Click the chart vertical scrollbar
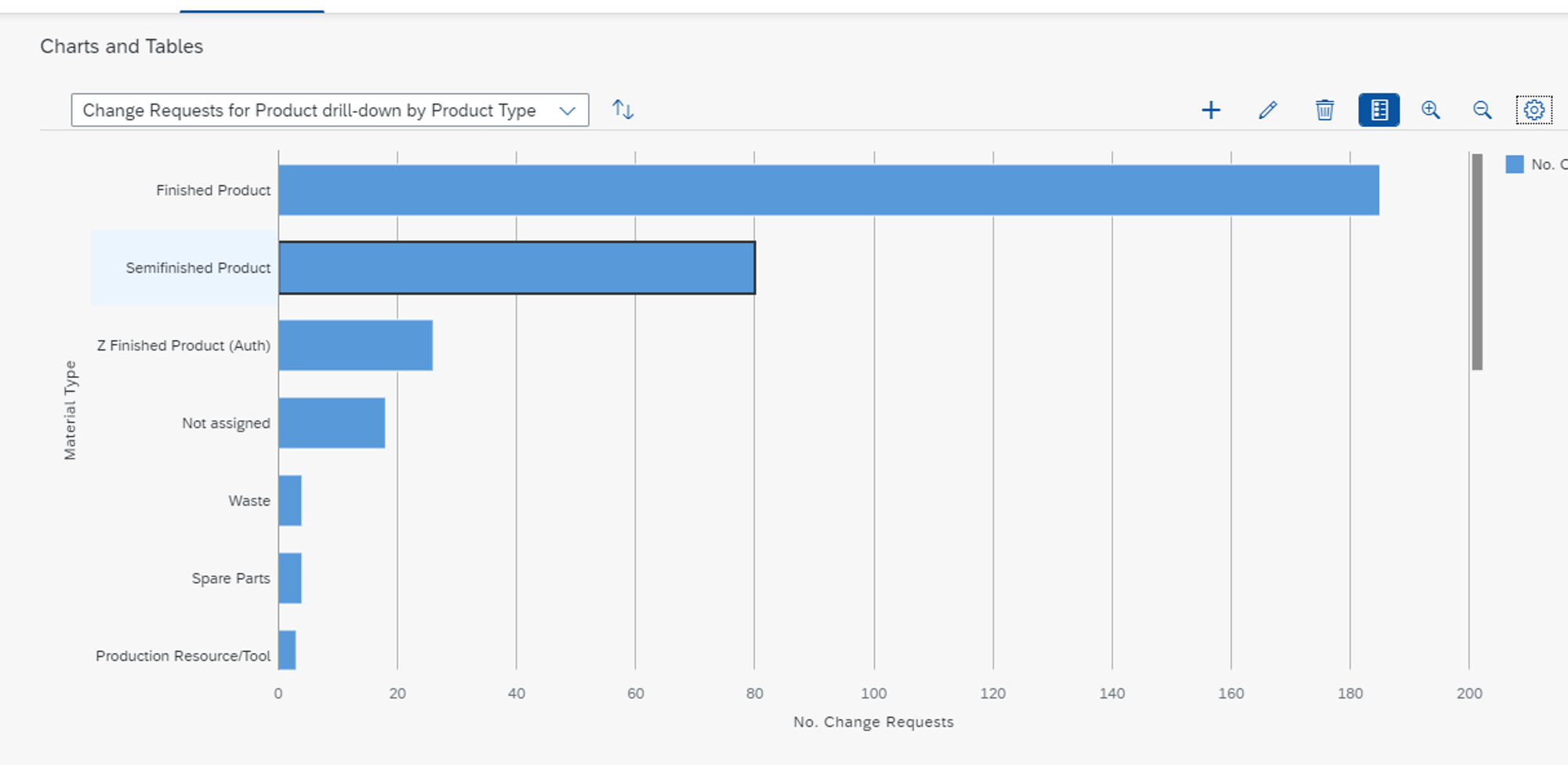This screenshot has width=1568, height=765. (x=1477, y=262)
